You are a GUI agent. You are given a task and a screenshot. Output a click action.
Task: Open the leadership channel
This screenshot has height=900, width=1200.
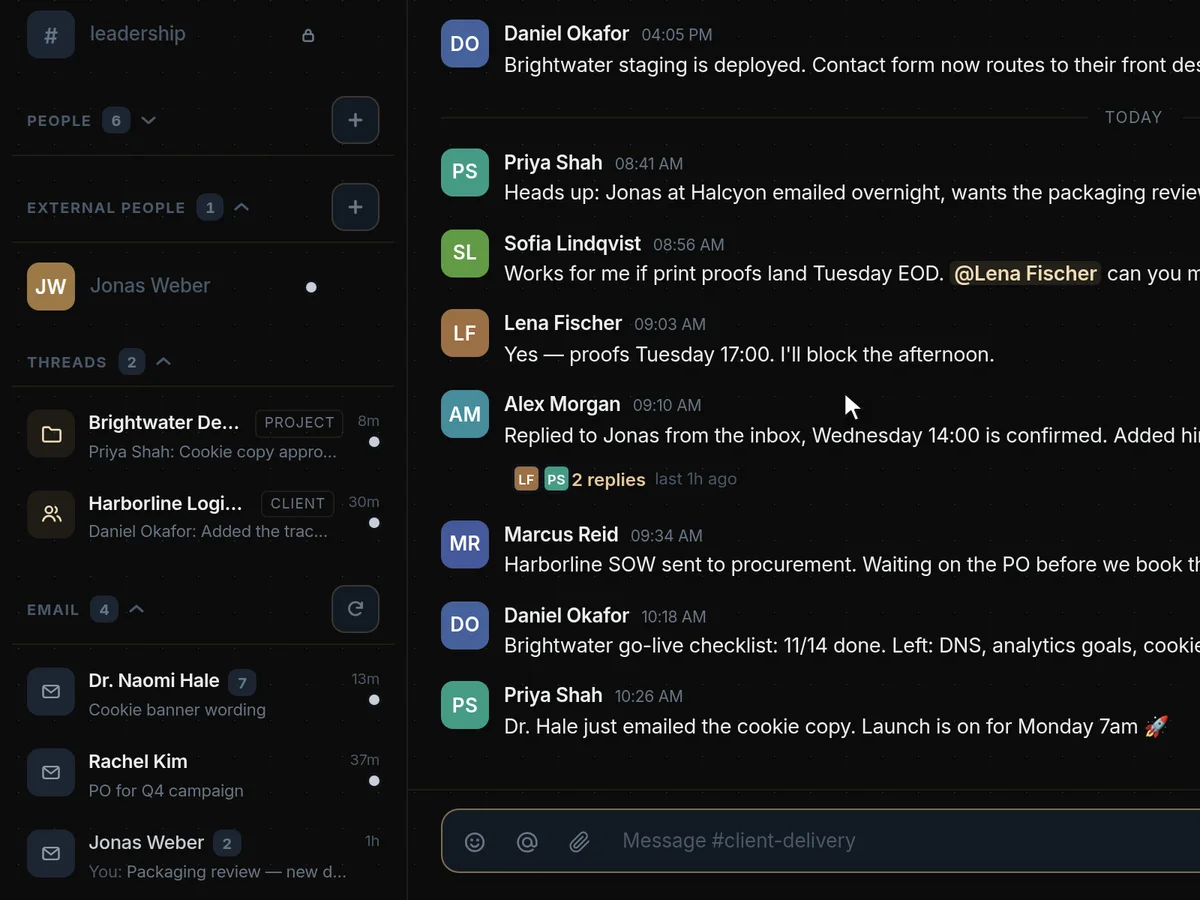(x=203, y=34)
